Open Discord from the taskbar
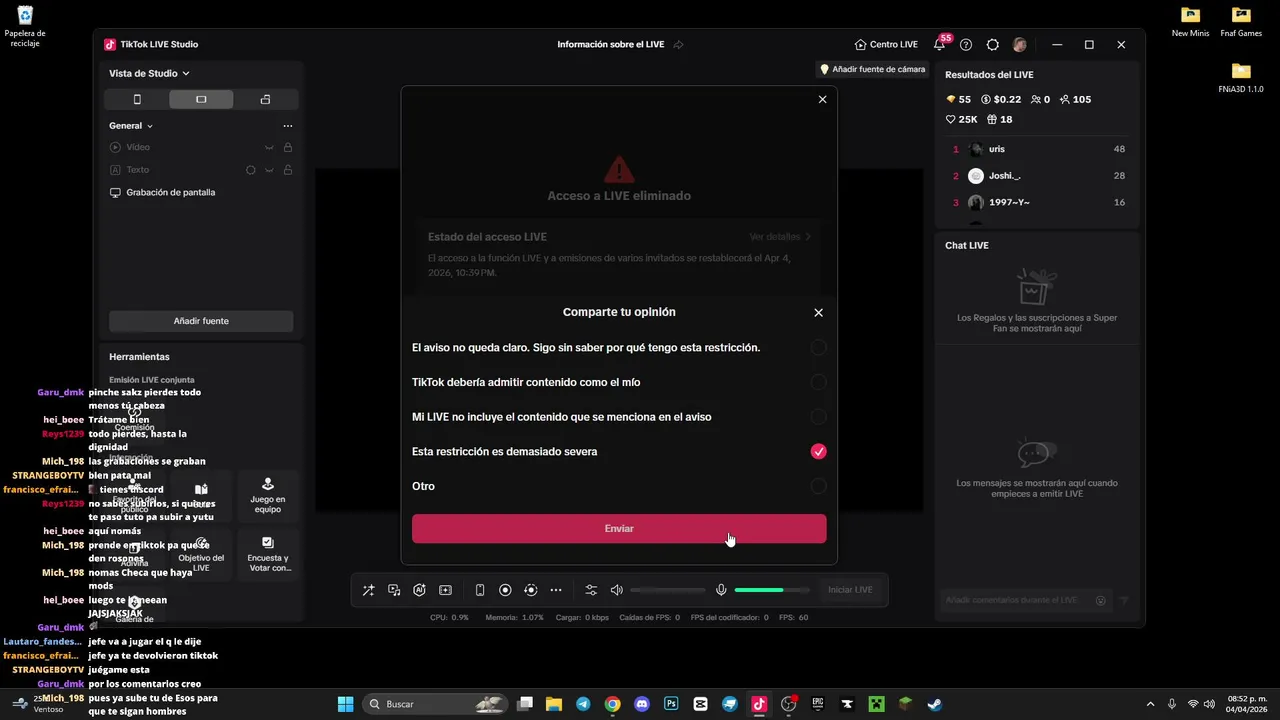Viewport: 1280px width, 720px height. [642, 704]
